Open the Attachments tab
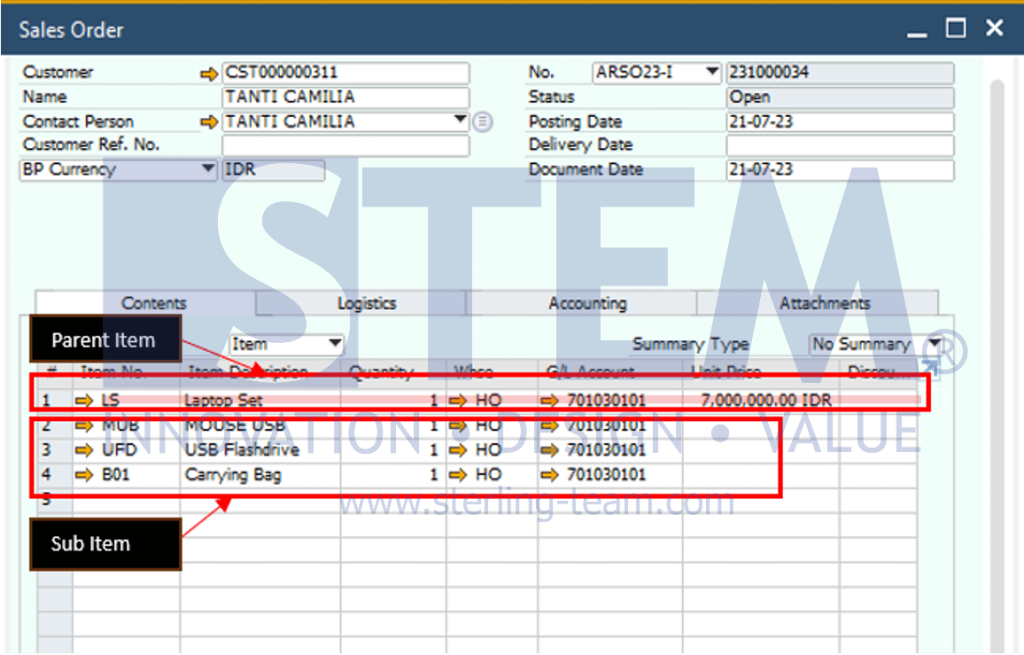Image resolution: width=1024 pixels, height=655 pixels. pos(824,303)
